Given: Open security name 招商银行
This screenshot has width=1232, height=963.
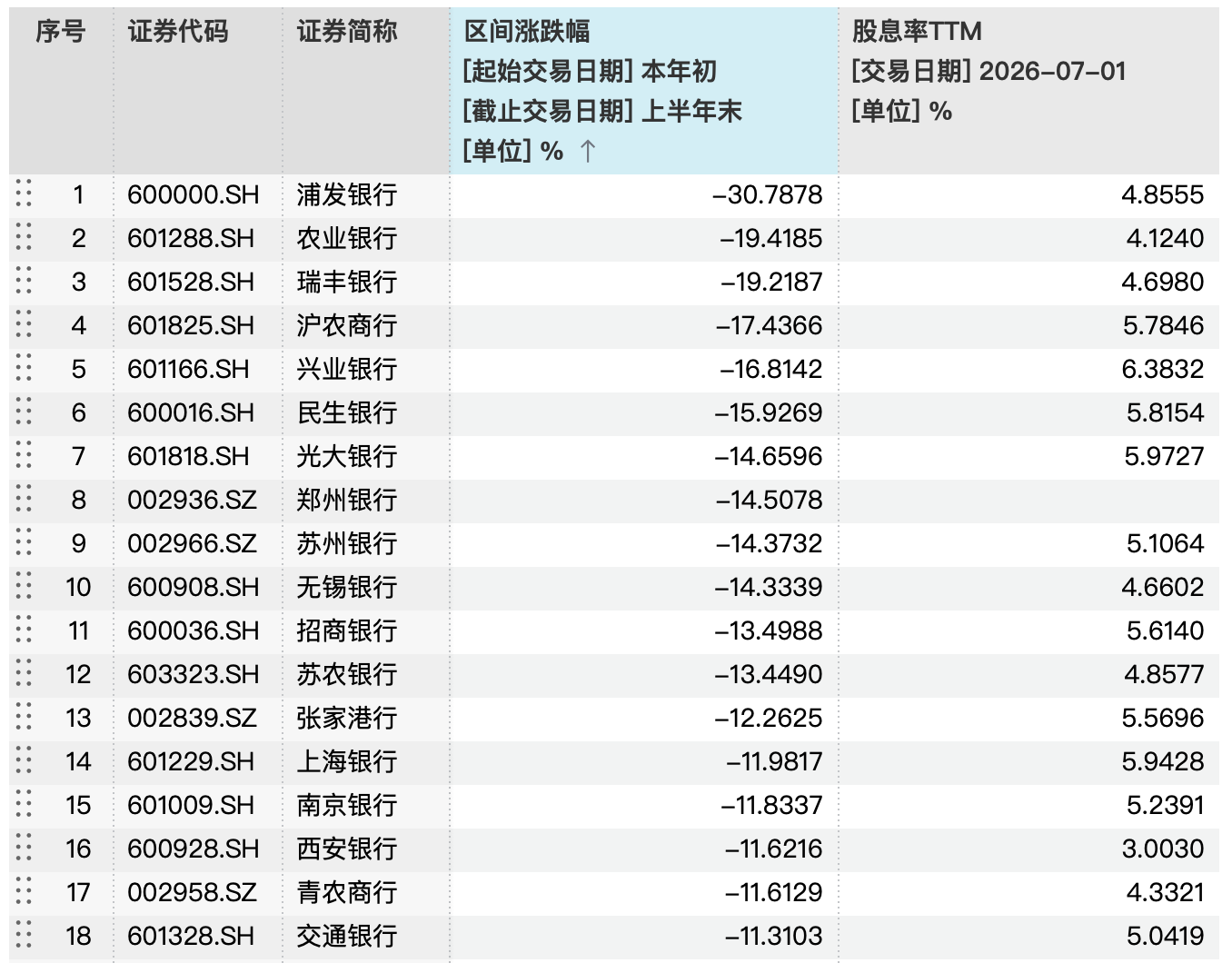Looking at the screenshot, I should (x=347, y=630).
